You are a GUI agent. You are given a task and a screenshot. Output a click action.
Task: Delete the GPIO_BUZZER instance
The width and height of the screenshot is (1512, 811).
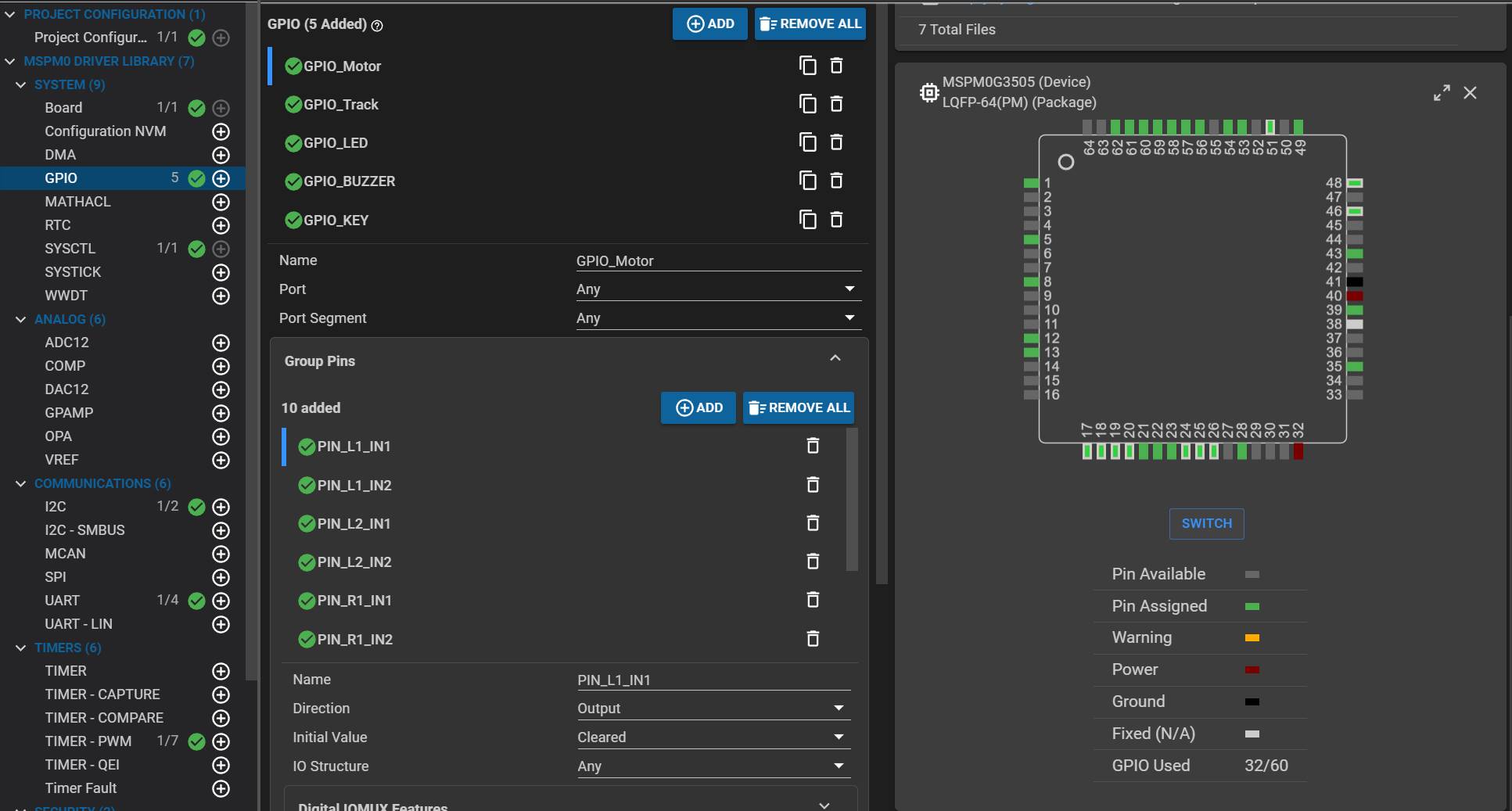[x=836, y=181]
